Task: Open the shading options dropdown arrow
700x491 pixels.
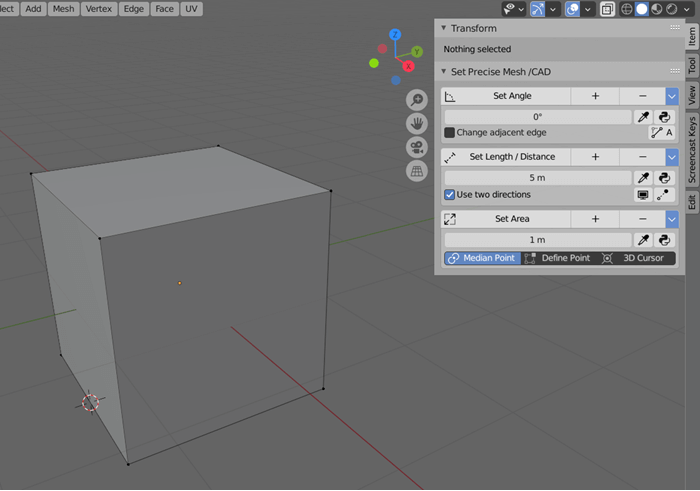Action: point(687,9)
